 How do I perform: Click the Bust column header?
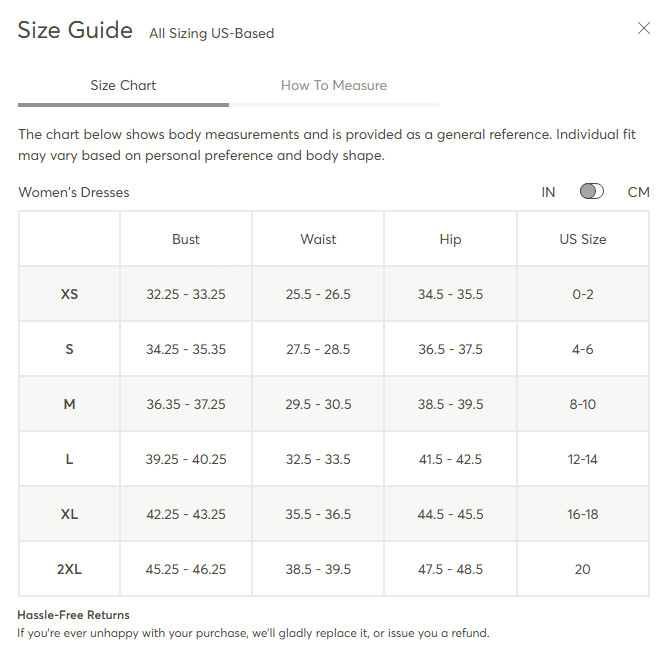point(186,239)
